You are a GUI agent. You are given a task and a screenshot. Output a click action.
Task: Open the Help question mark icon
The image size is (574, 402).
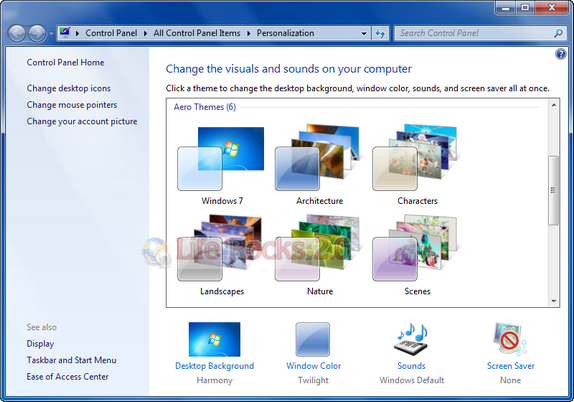pyautogui.click(x=560, y=54)
